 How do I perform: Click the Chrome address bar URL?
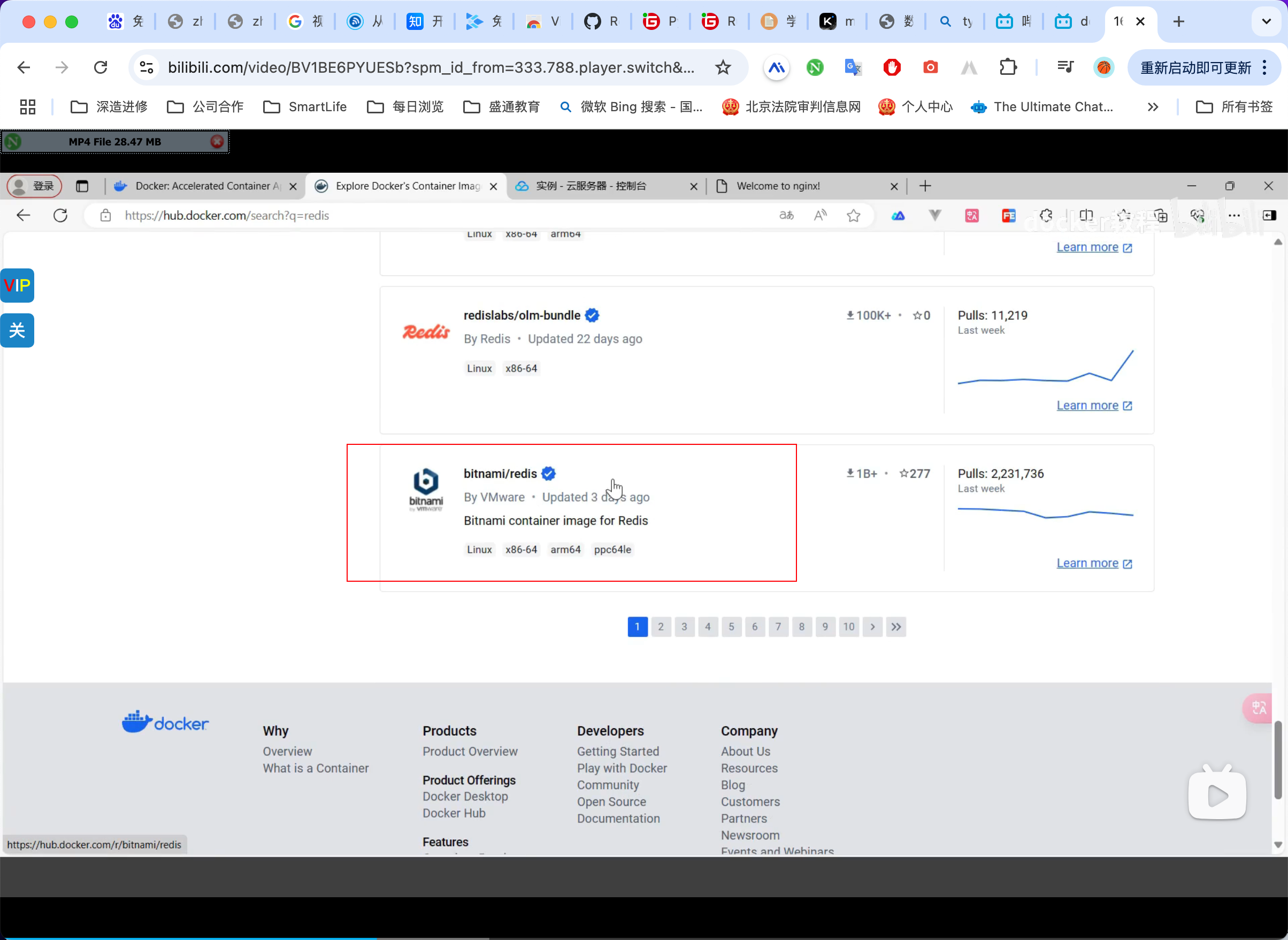(431, 68)
